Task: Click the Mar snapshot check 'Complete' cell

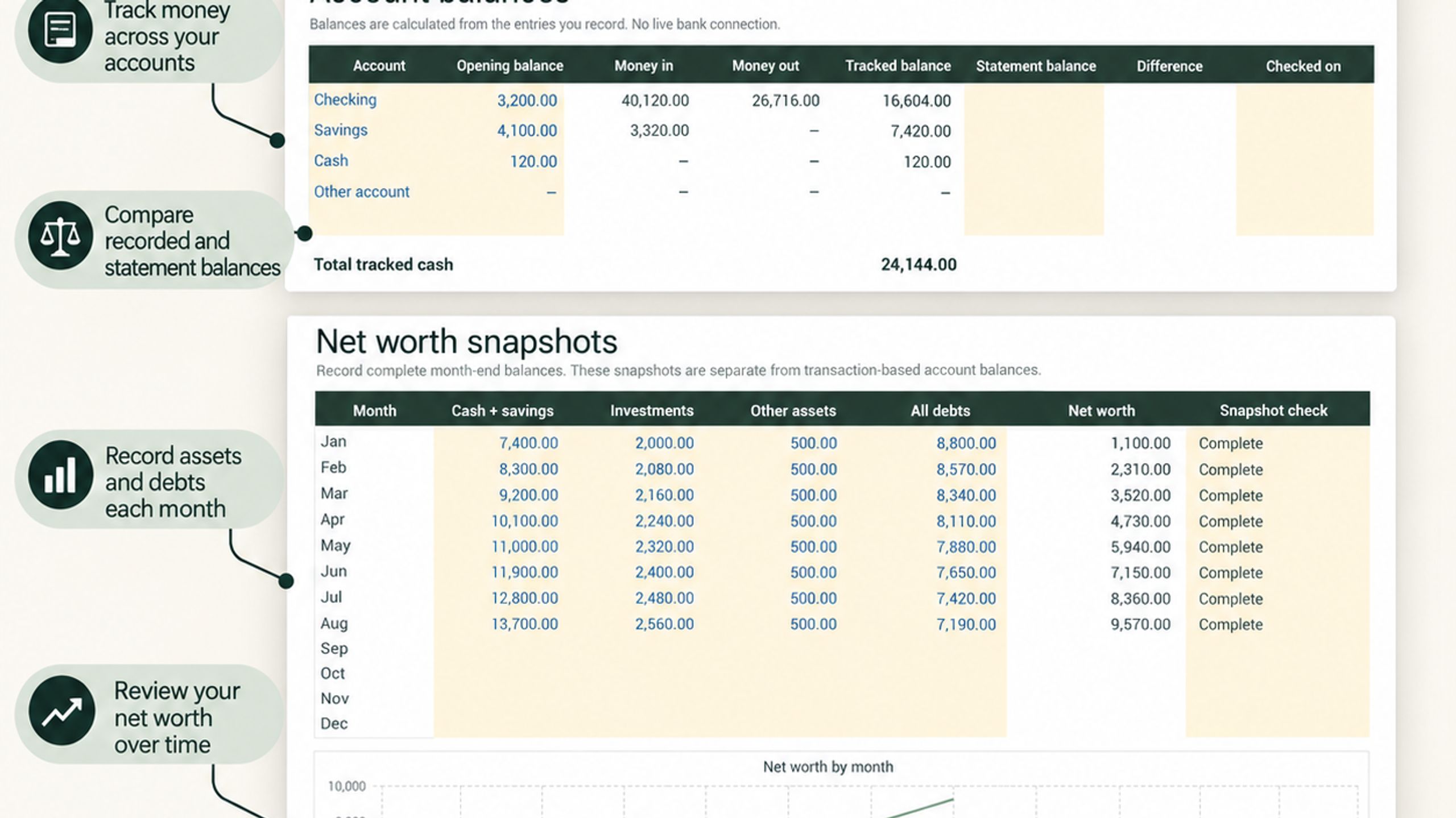Action: [x=1231, y=496]
